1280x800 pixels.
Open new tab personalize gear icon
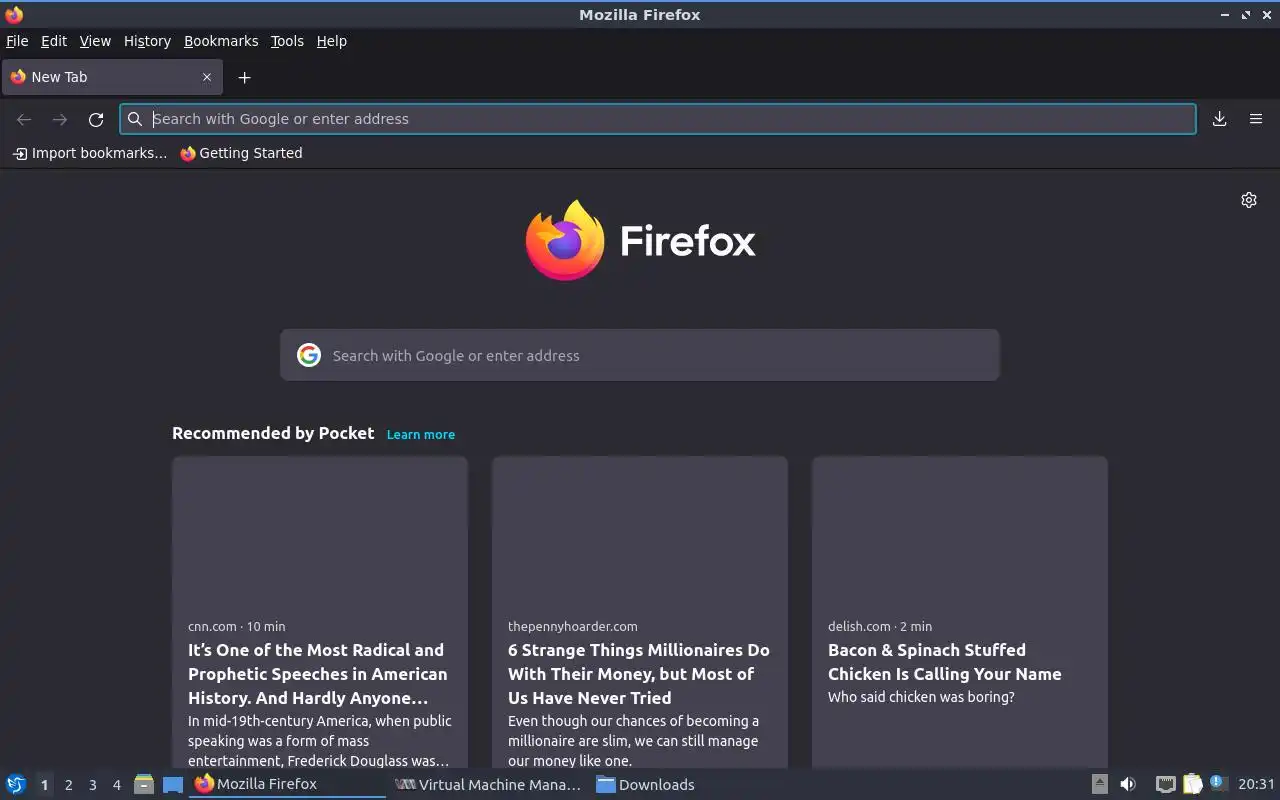click(1249, 200)
